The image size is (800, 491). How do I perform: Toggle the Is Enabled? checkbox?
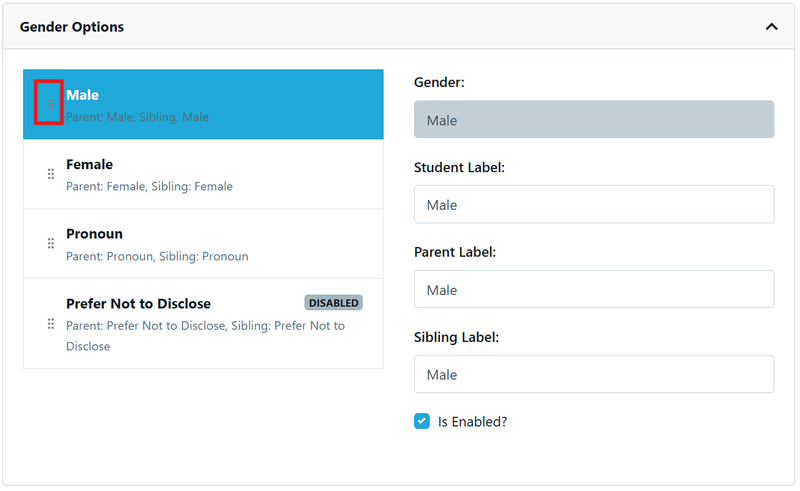click(x=422, y=421)
